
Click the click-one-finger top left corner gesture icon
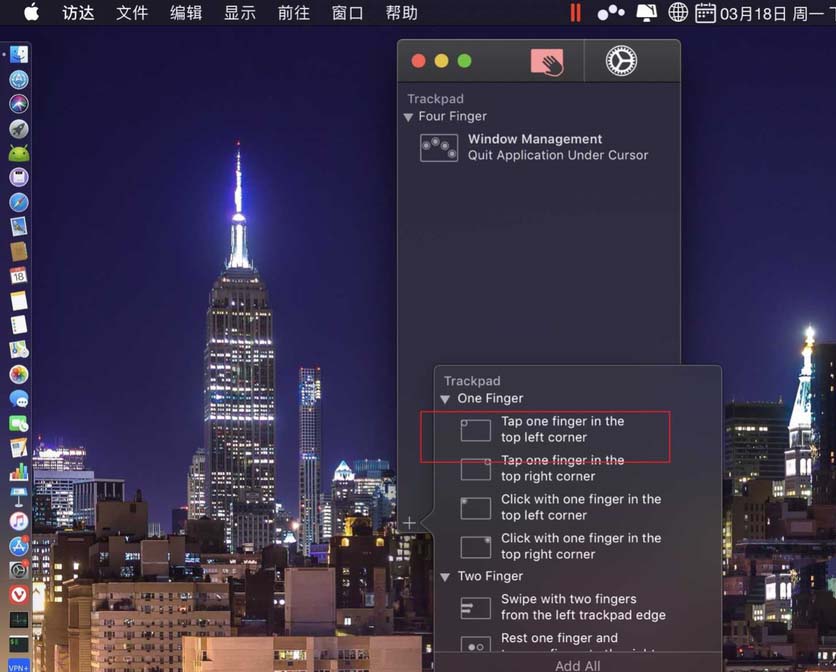pyautogui.click(x=475, y=507)
